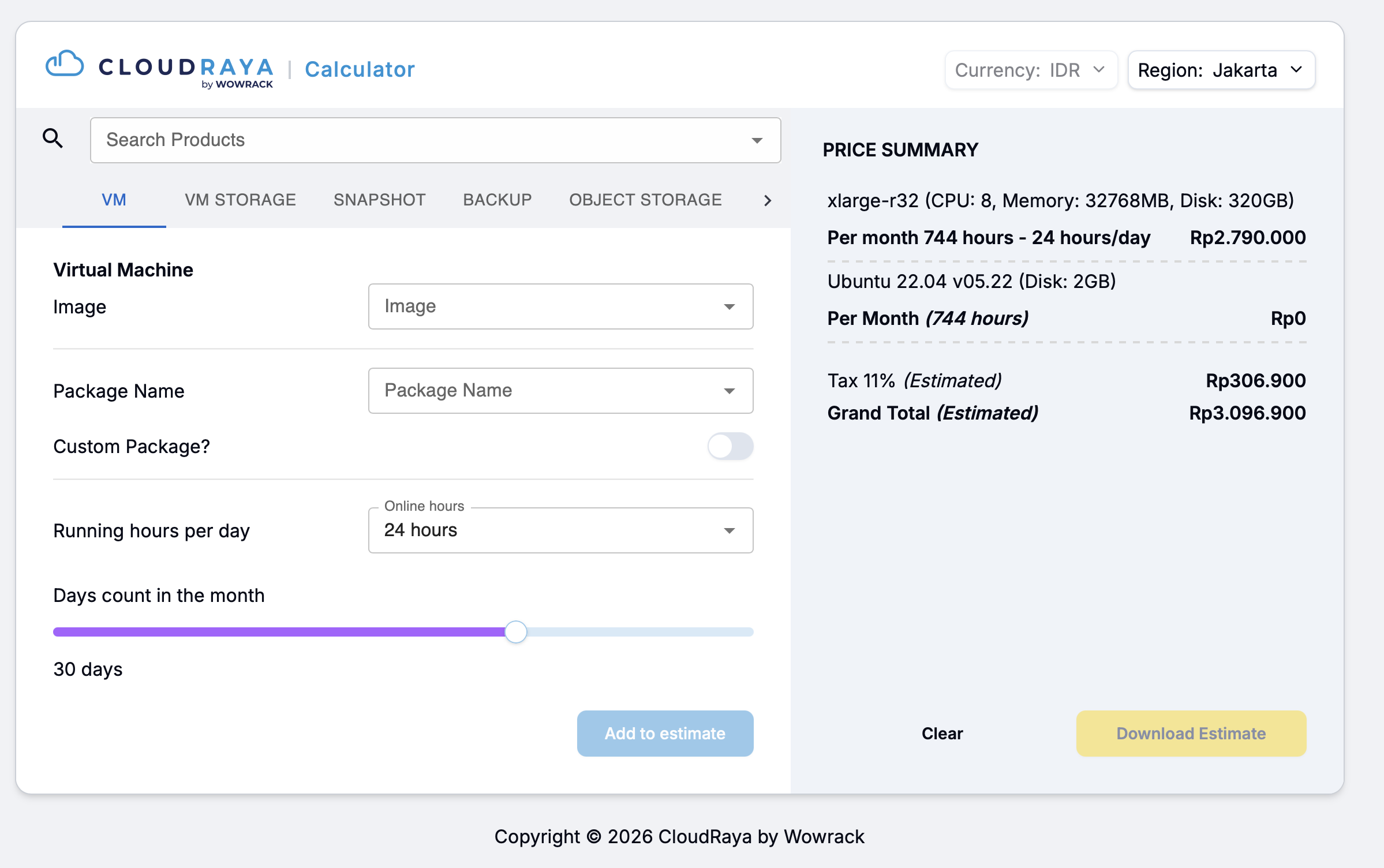Enable the Custom Package toggle
Viewport: 1384px width, 868px height.
(x=730, y=446)
